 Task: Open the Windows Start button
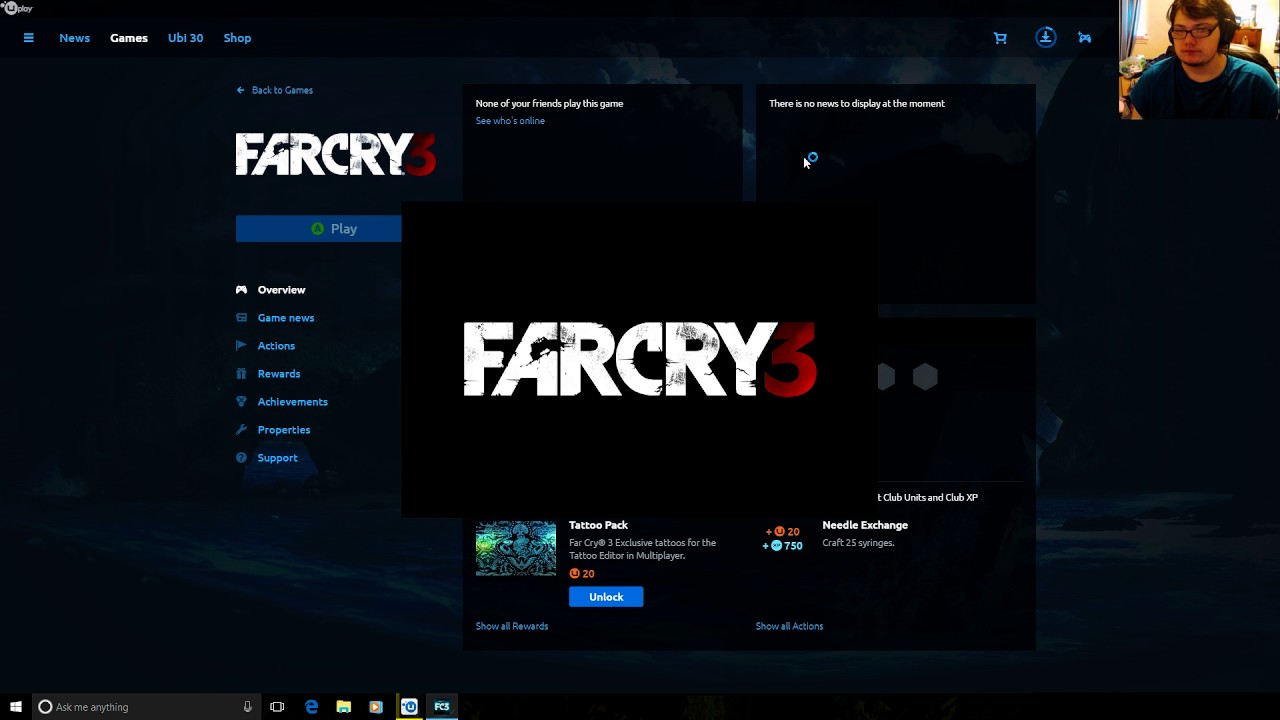[x=15, y=707]
